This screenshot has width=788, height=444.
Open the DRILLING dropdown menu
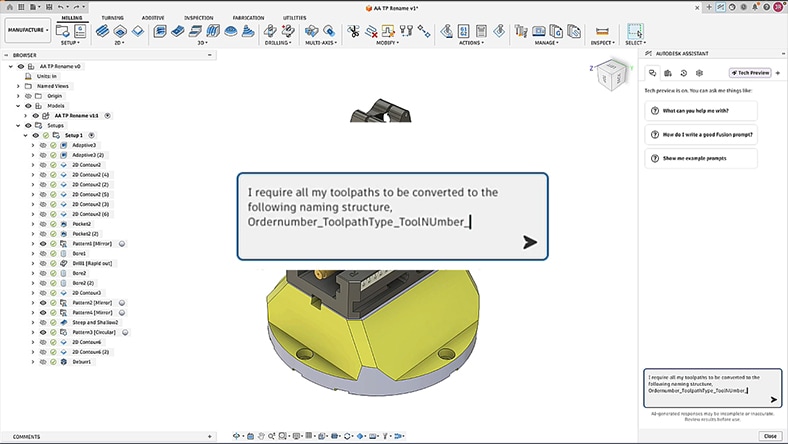278,43
